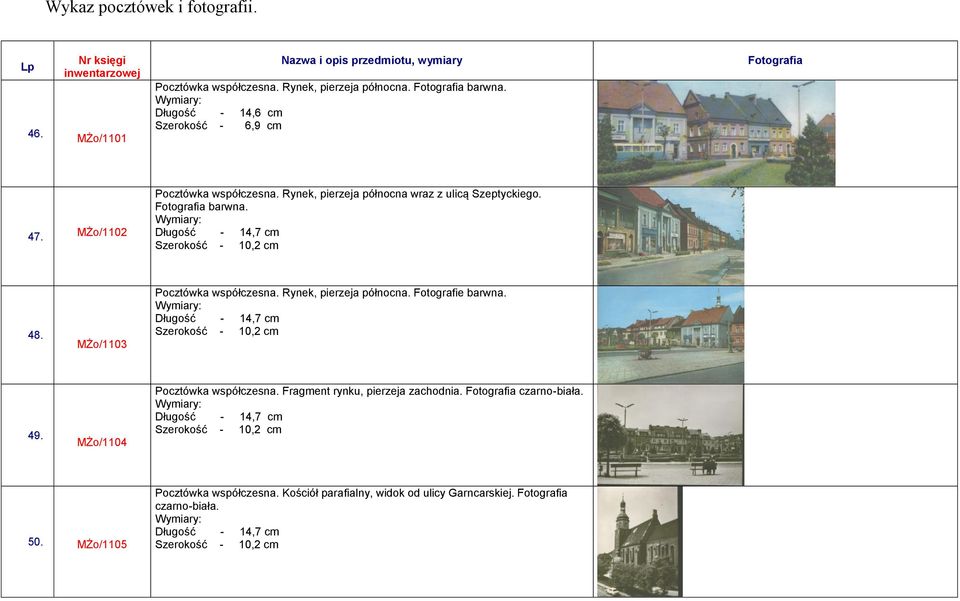Select row number 46.
The width and height of the screenshot is (960, 601).
(x=36, y=133)
